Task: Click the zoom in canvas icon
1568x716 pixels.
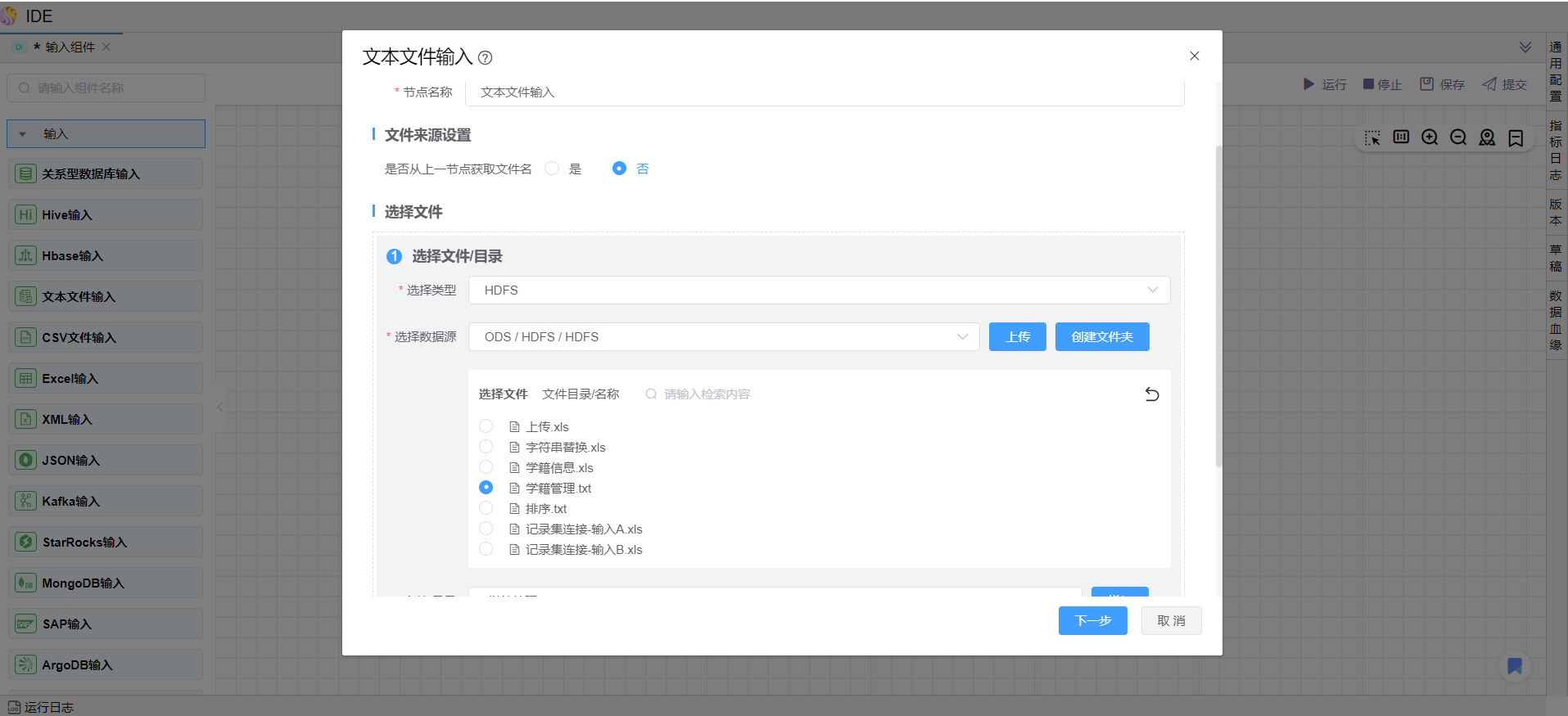Action: coord(1430,137)
